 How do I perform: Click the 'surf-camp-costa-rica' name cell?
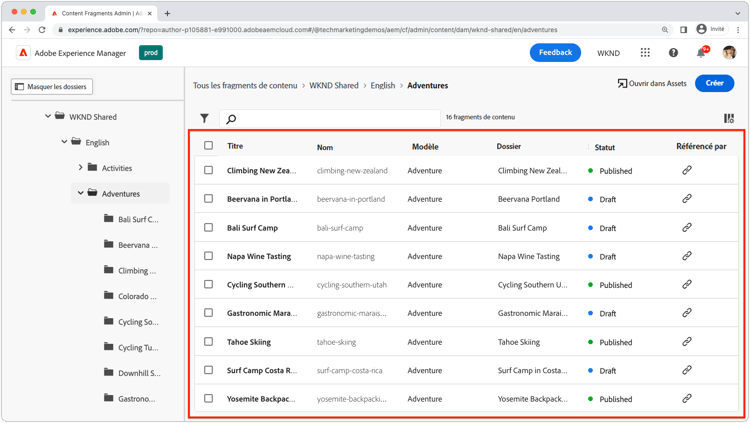[x=350, y=371]
